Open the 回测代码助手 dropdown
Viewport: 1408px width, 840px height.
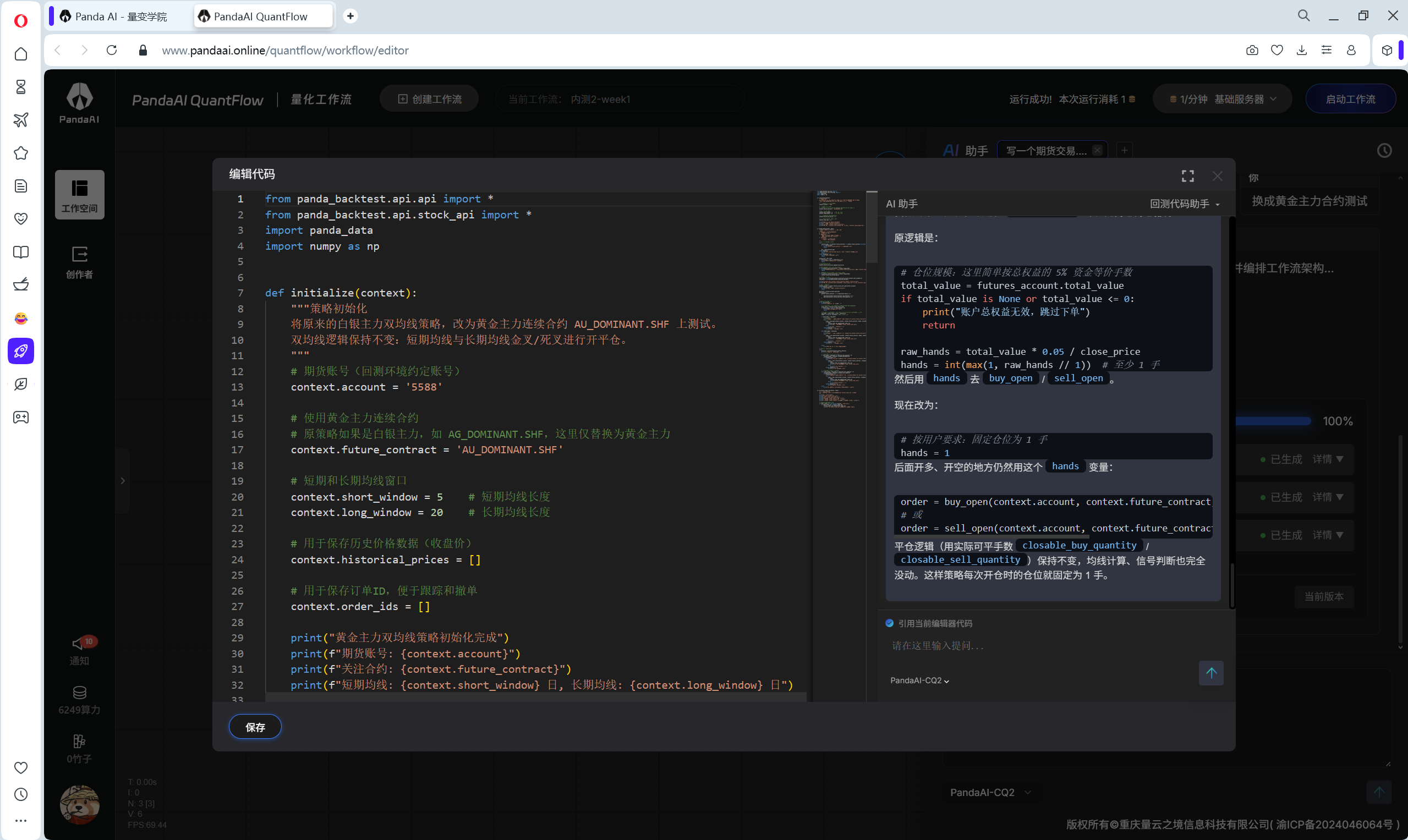point(1185,204)
